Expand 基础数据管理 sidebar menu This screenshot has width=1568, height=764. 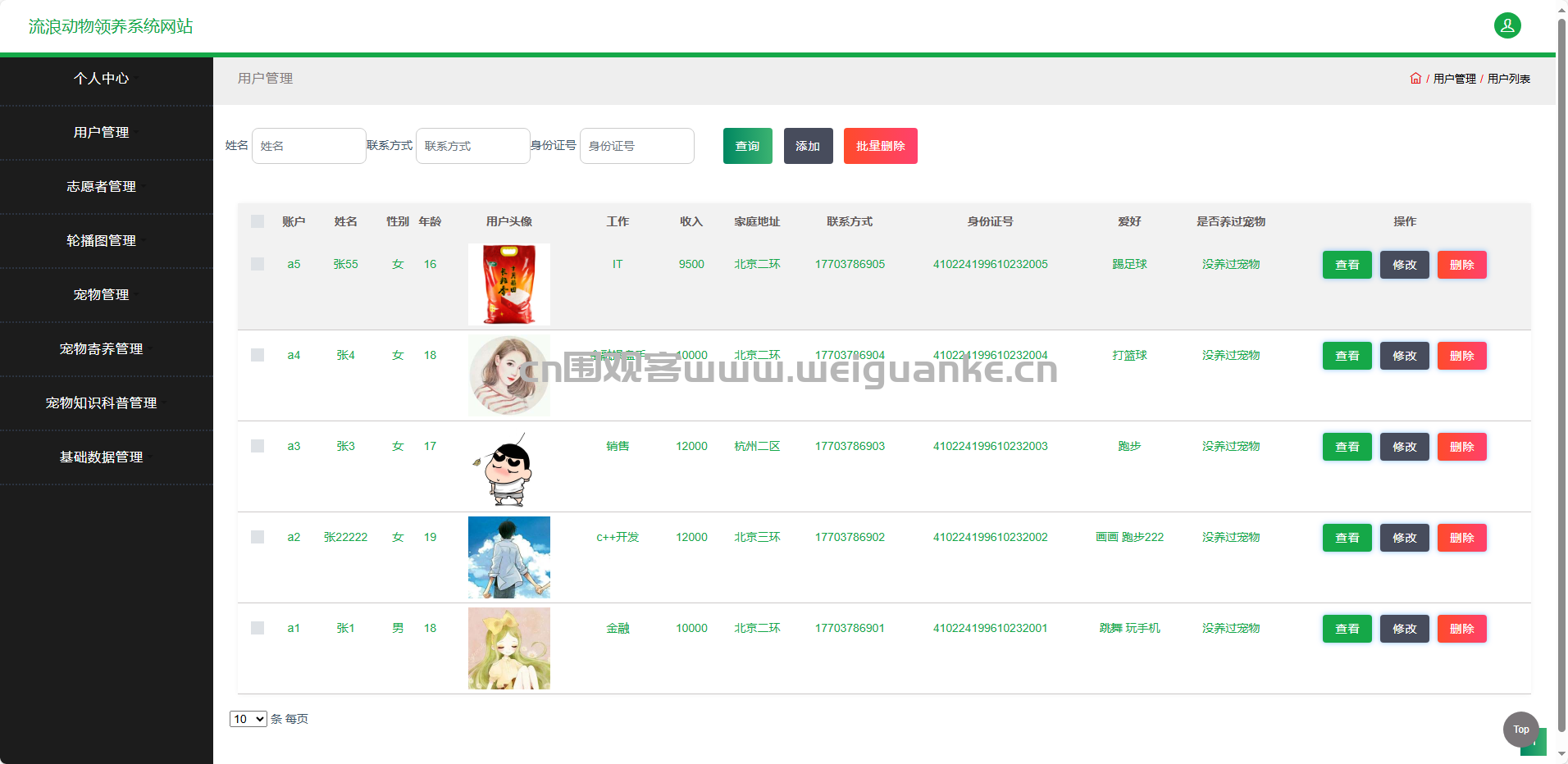pos(107,457)
